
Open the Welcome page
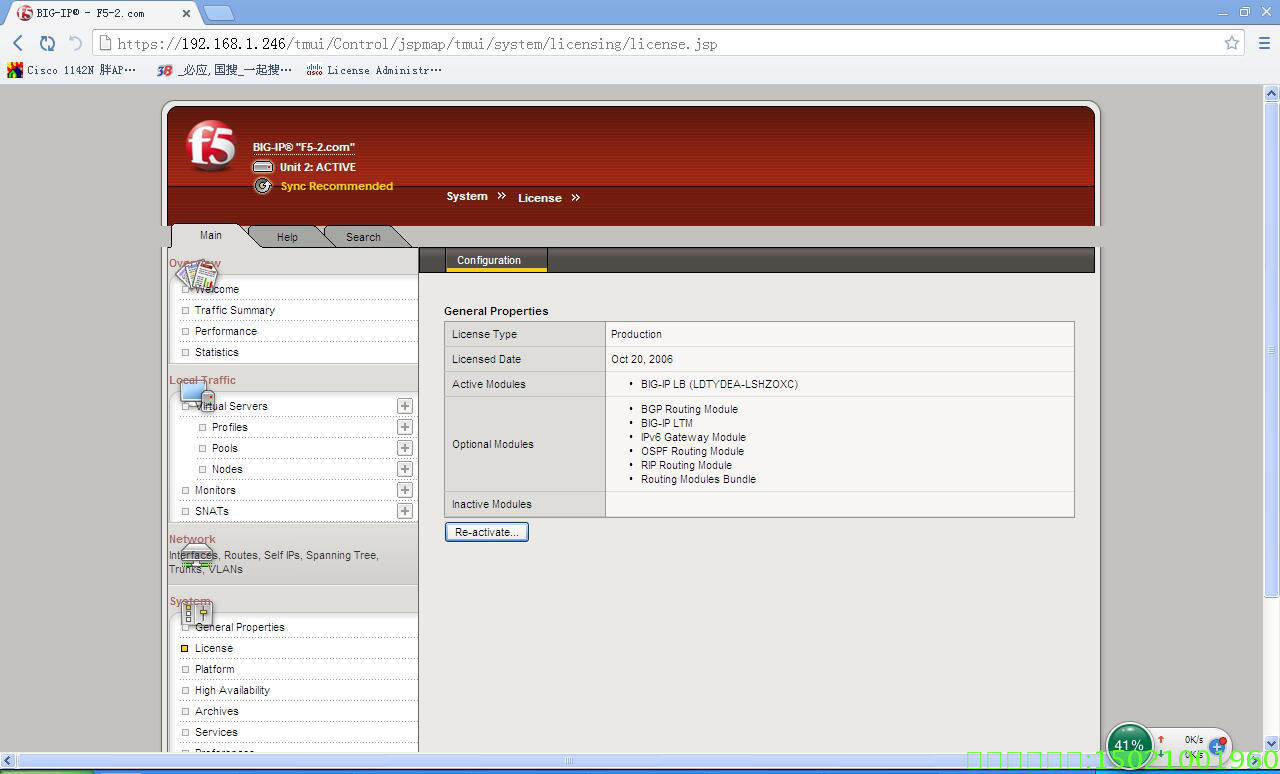[x=217, y=289]
